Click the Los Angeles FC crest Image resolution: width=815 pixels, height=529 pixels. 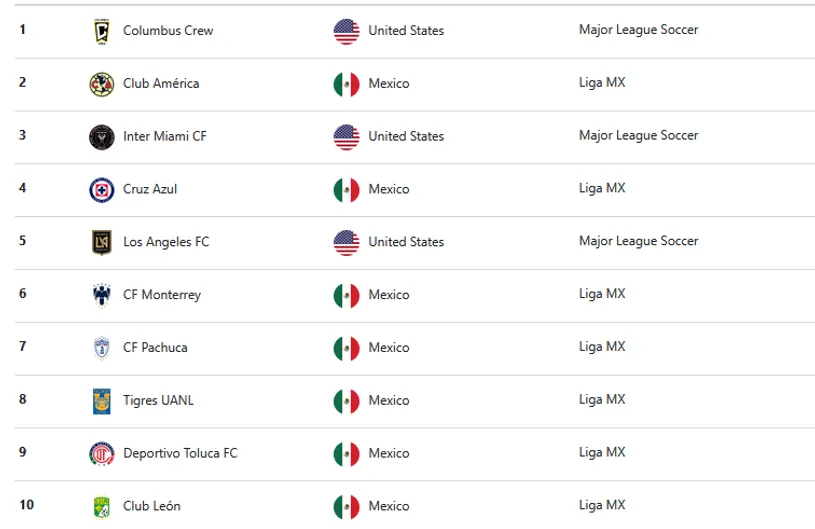102,242
